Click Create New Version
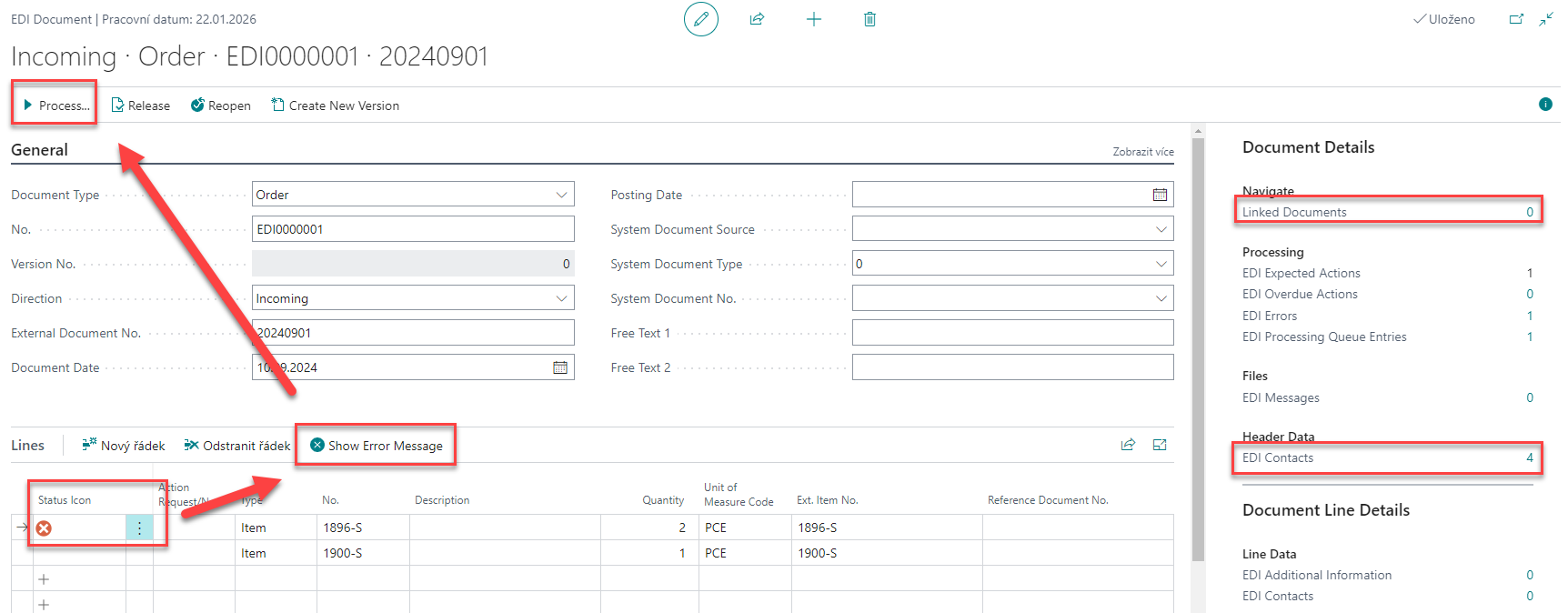Image resolution: width=1568 pixels, height=613 pixels. point(336,106)
